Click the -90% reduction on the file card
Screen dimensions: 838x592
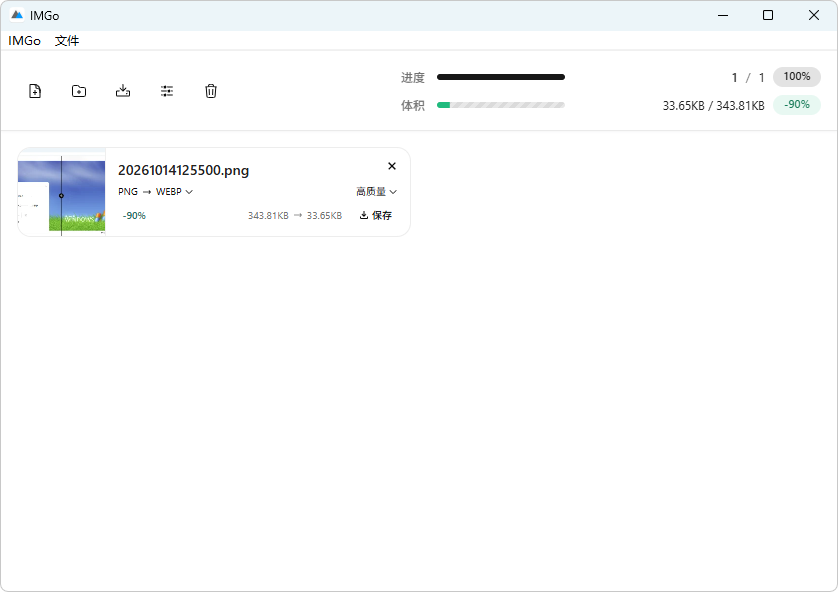(134, 215)
